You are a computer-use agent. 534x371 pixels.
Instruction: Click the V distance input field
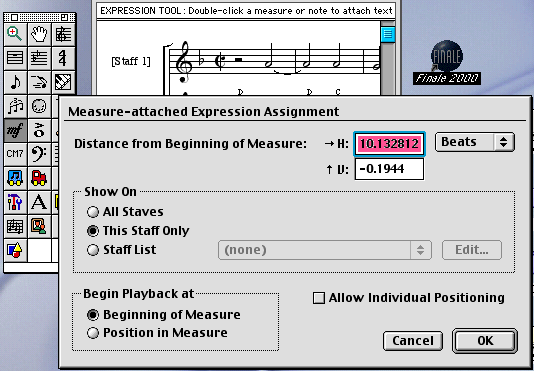389,169
